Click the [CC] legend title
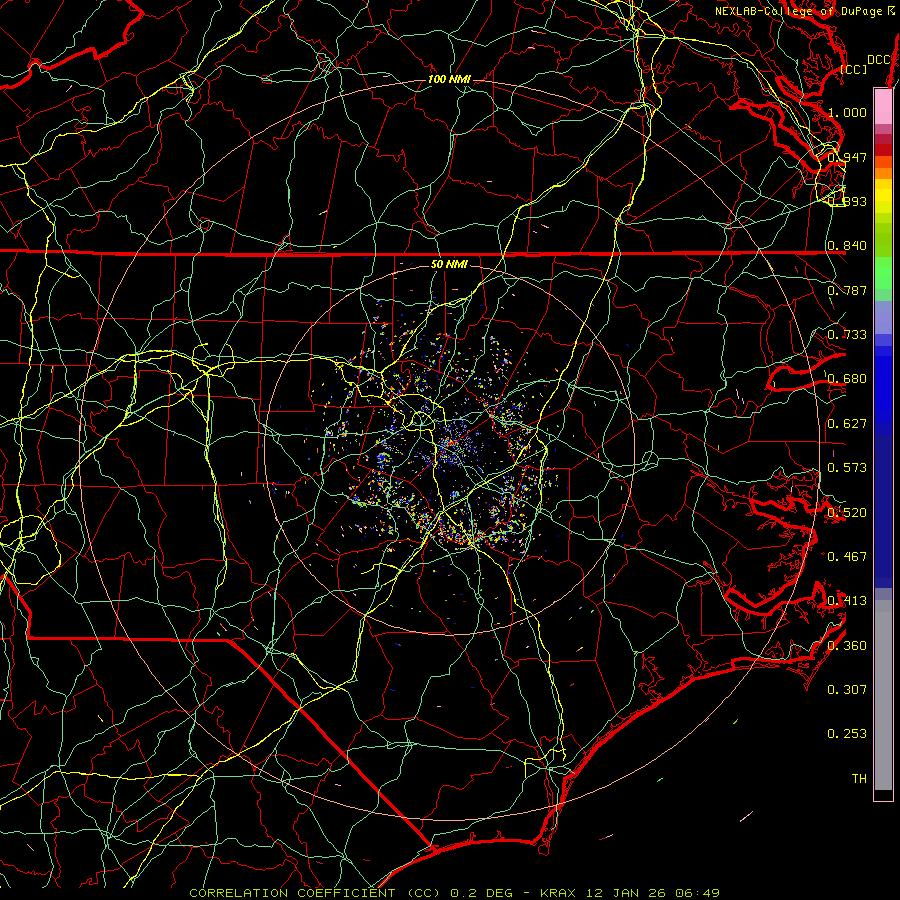The image size is (900, 900). [x=854, y=69]
